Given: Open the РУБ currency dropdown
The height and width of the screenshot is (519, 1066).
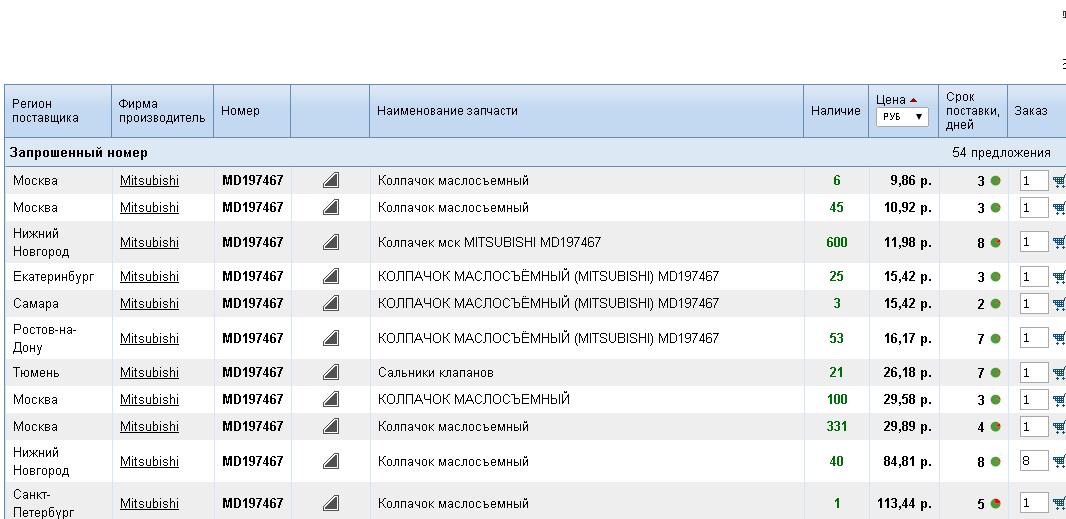Looking at the screenshot, I should (x=902, y=117).
